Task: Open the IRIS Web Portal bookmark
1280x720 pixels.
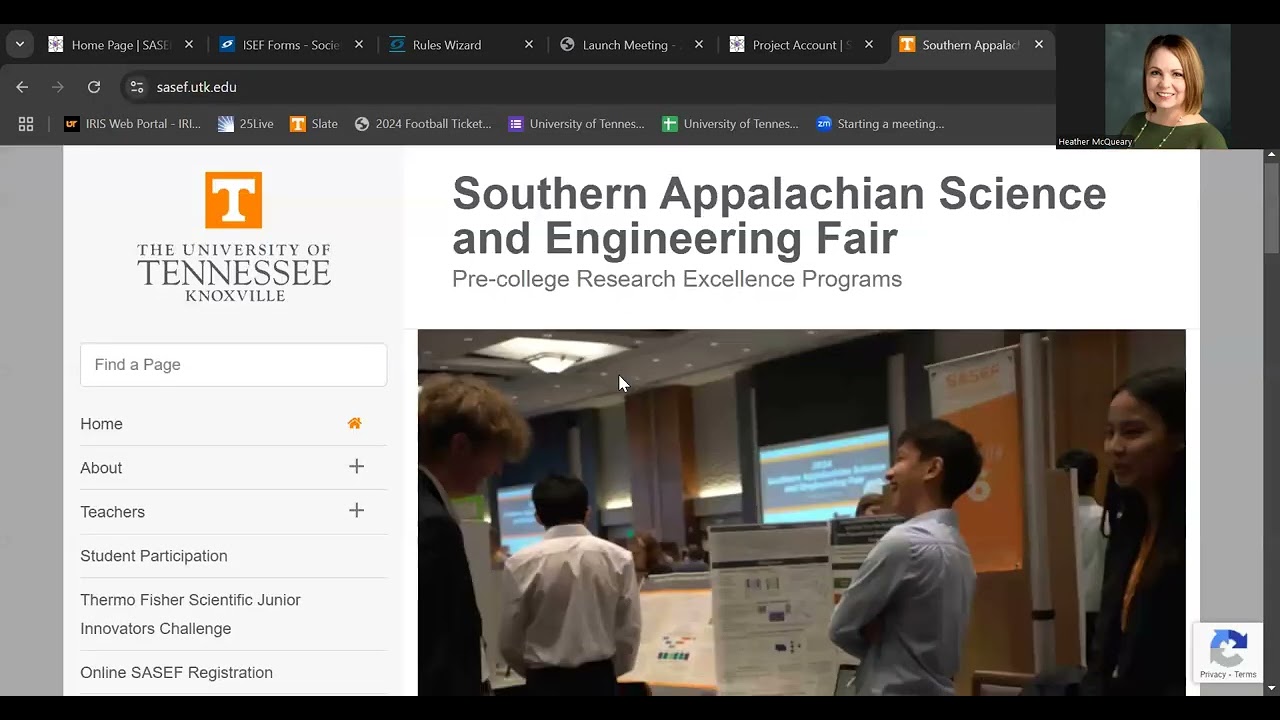Action: coord(132,124)
